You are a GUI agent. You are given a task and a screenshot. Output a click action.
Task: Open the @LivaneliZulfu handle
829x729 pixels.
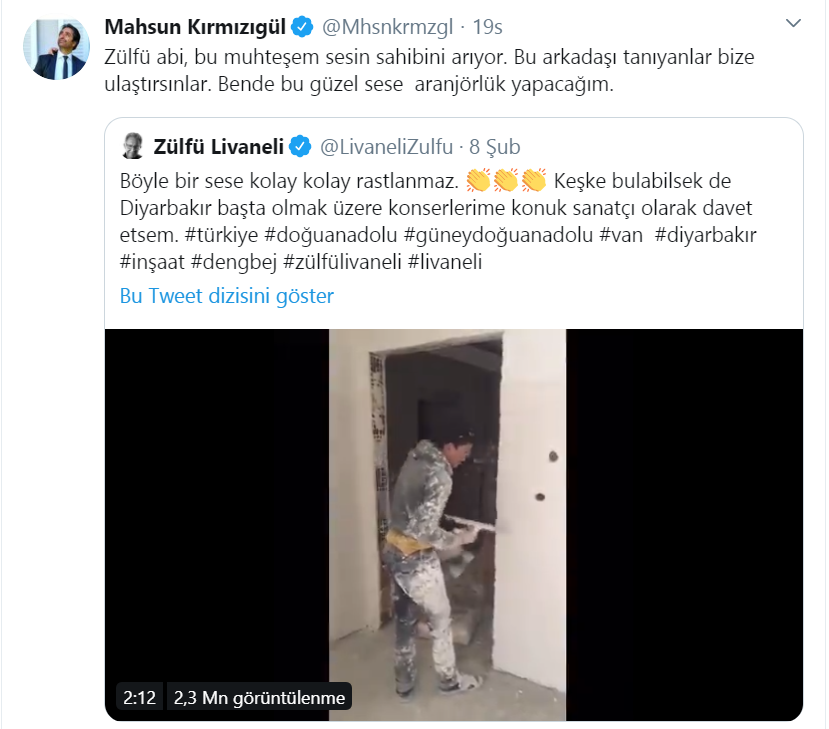click(x=386, y=147)
